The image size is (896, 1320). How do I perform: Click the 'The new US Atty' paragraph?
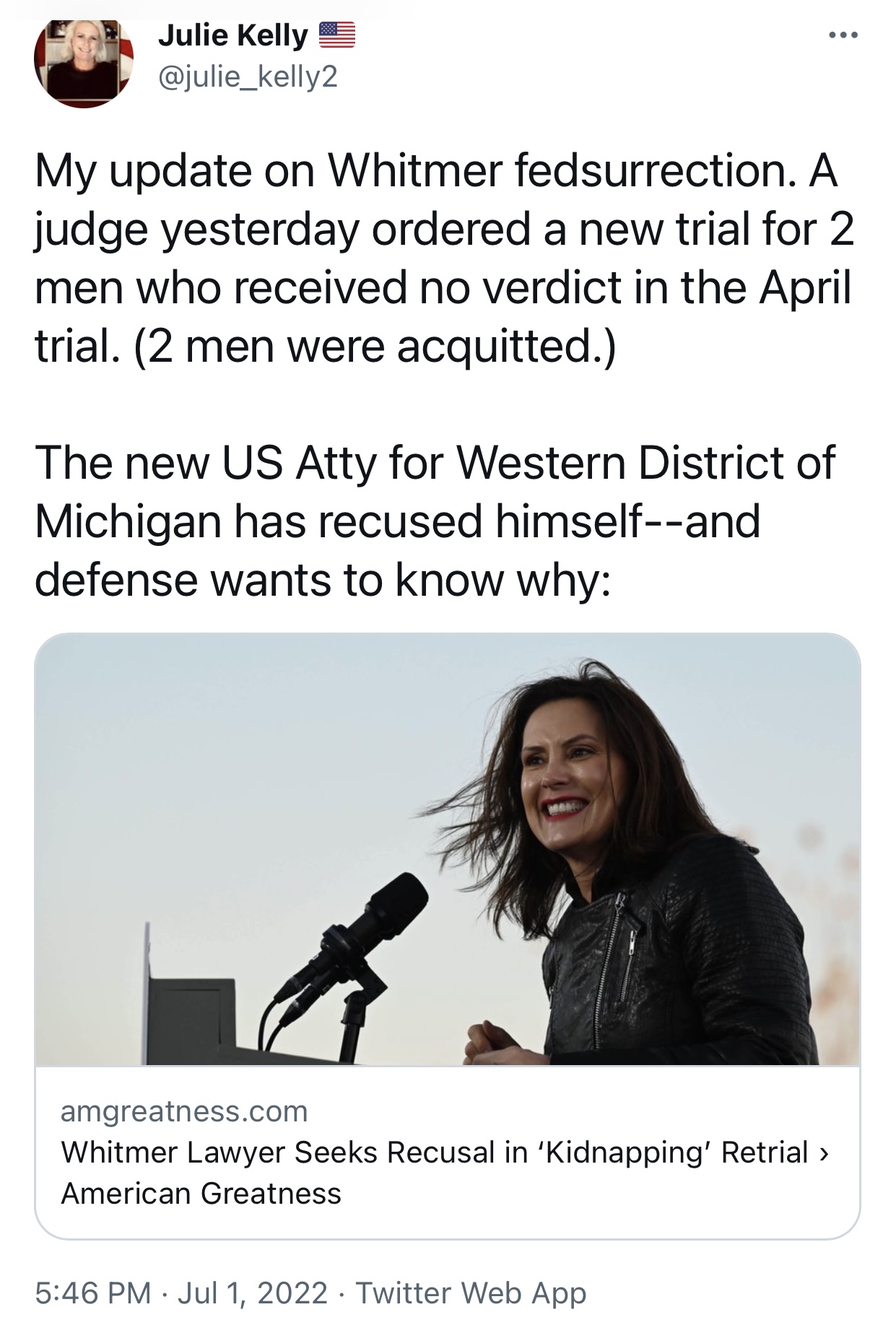point(433,520)
